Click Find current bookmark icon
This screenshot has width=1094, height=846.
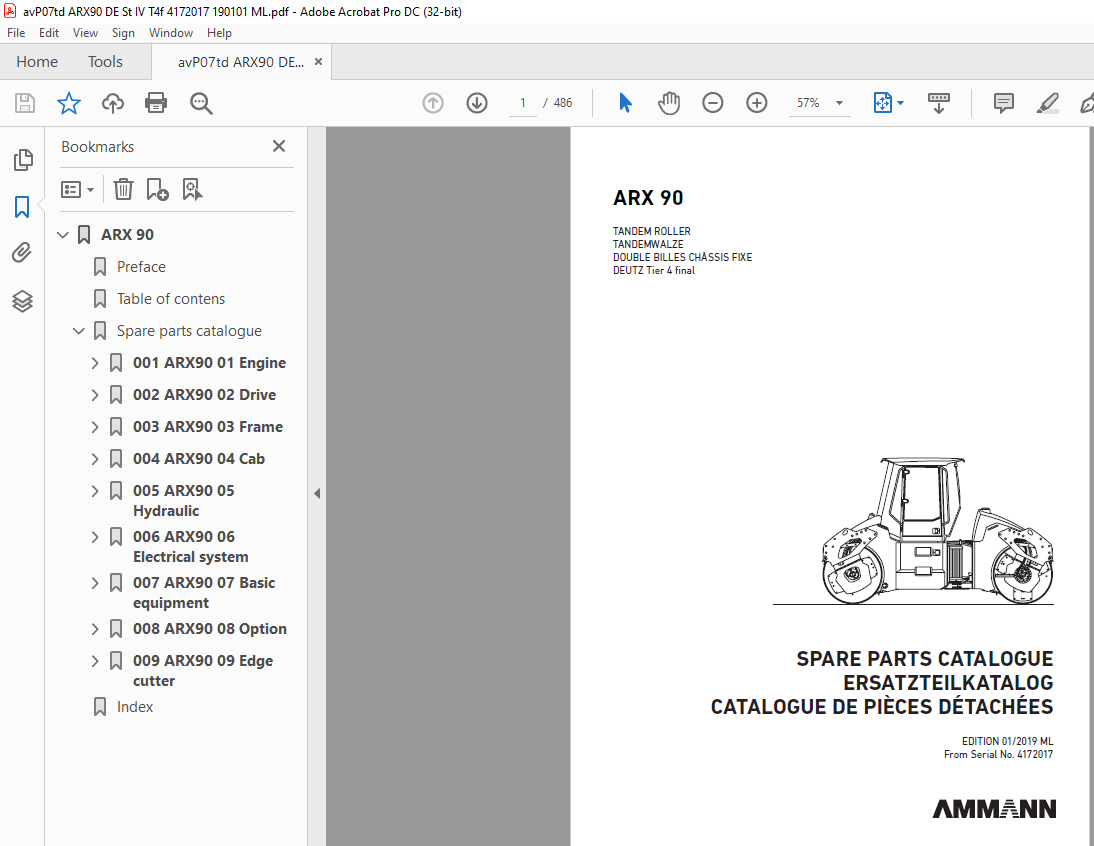click(x=192, y=189)
